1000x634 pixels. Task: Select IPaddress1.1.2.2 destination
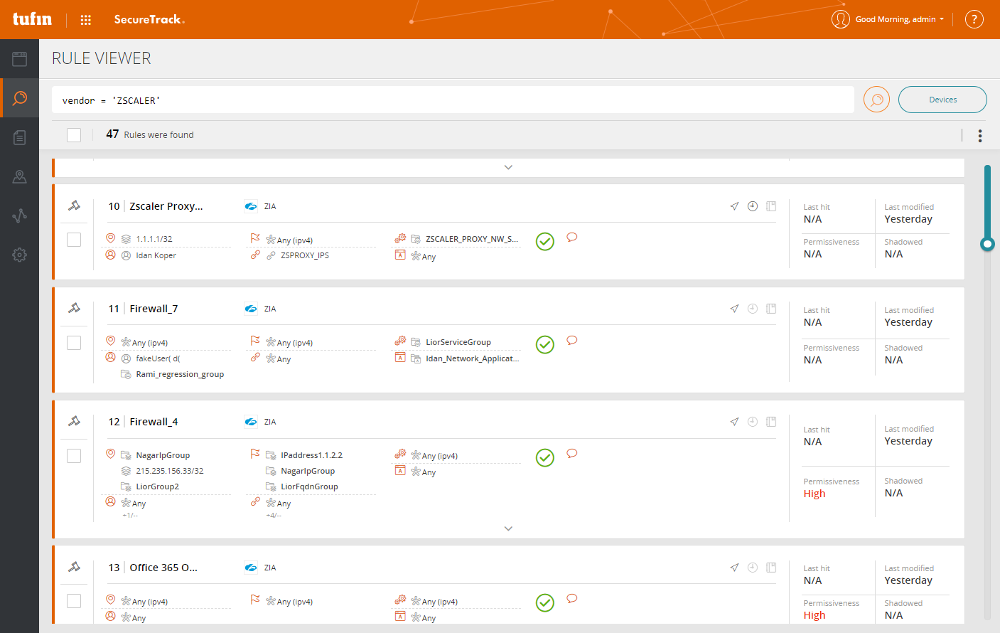pyautogui.click(x=311, y=455)
